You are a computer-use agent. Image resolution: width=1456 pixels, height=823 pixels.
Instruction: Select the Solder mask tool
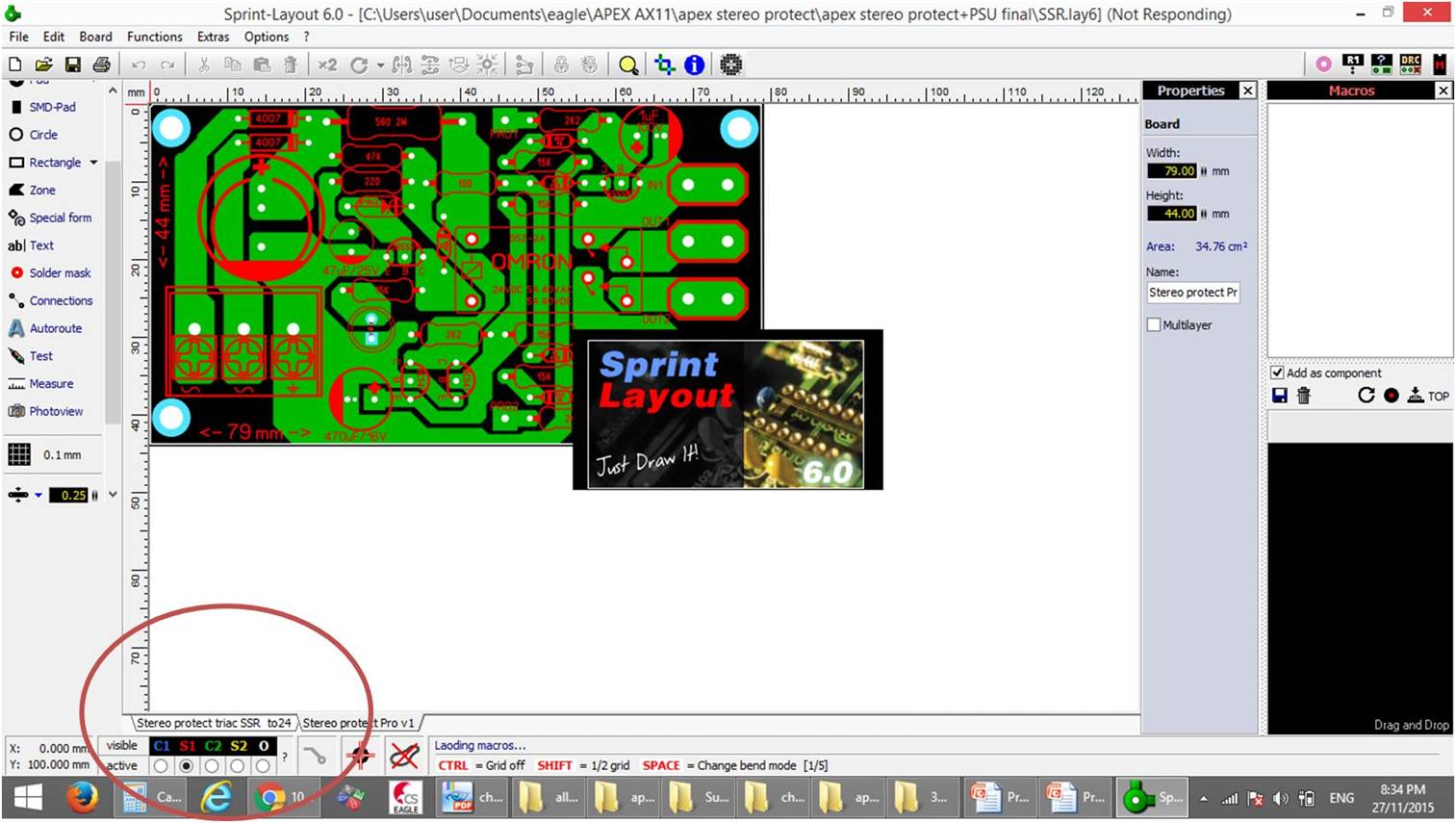tap(50, 273)
